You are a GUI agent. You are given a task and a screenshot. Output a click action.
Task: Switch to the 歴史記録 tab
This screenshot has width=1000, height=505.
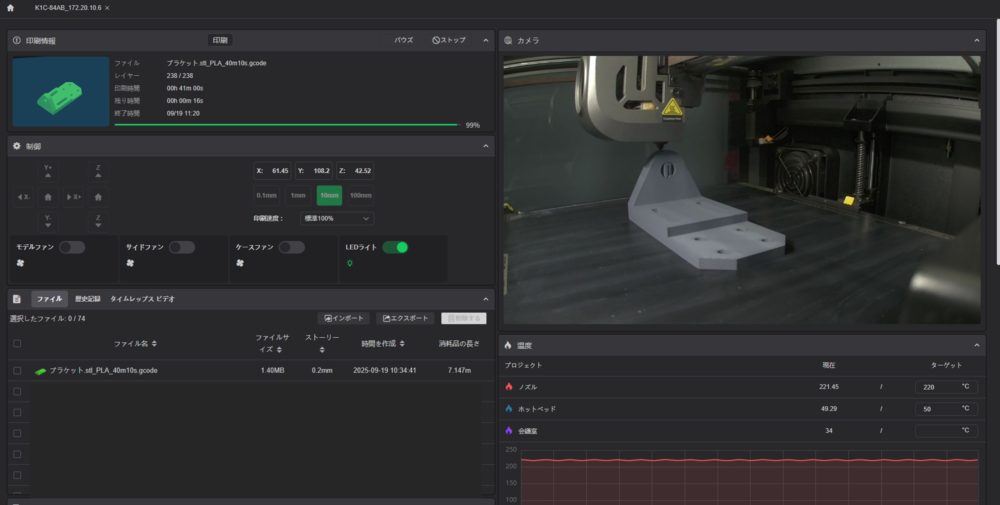click(87, 299)
